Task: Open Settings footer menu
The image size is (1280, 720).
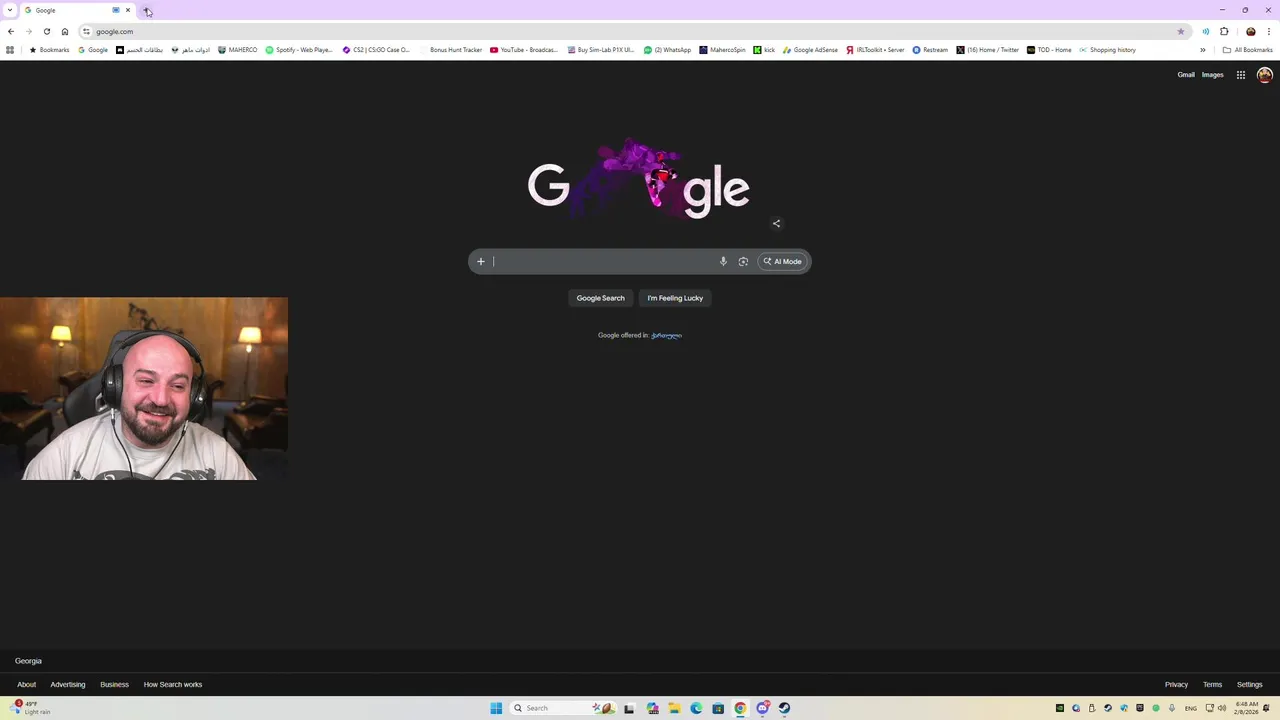Action: click(1249, 685)
